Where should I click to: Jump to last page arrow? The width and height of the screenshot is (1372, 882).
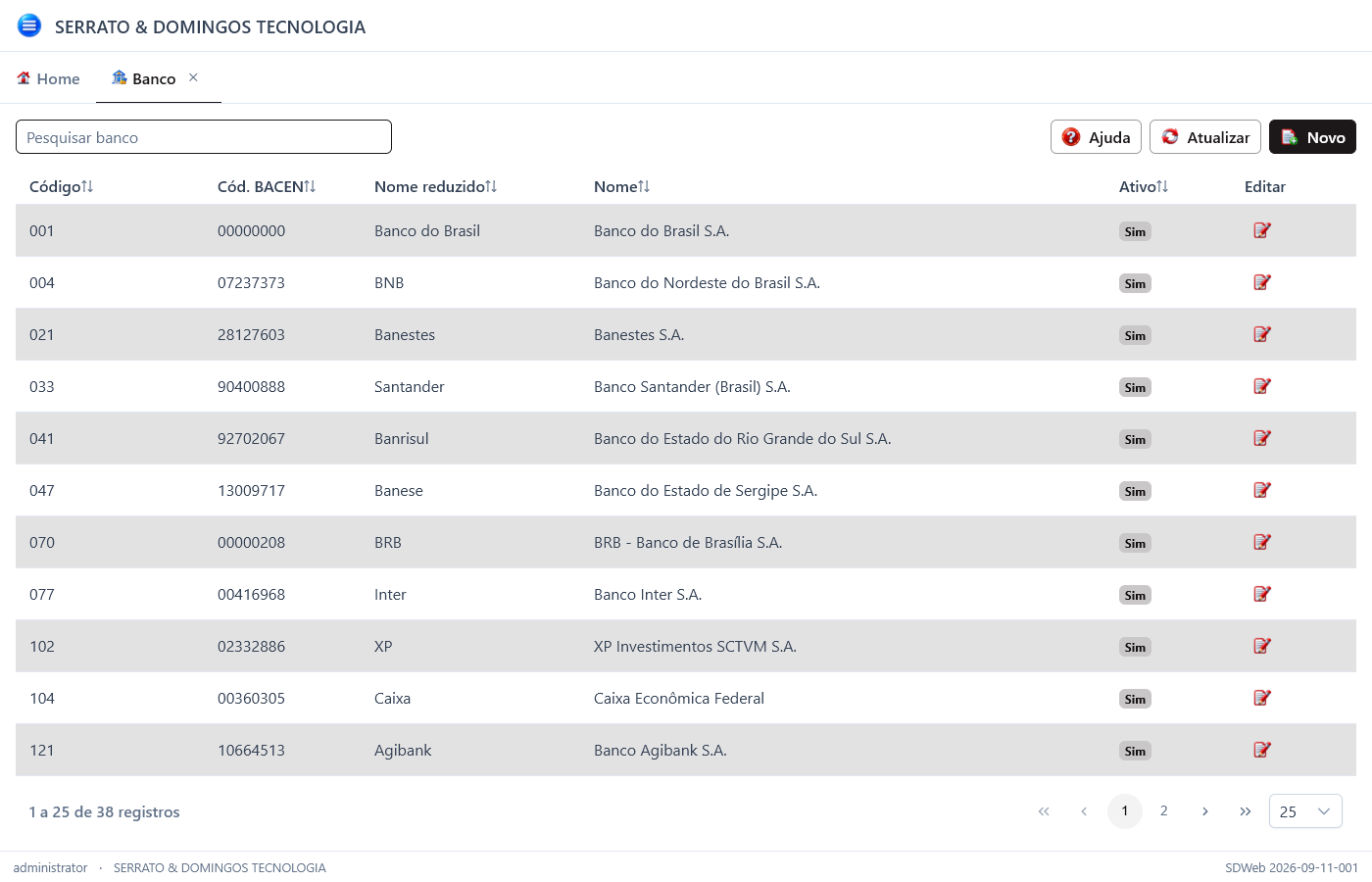click(1245, 811)
